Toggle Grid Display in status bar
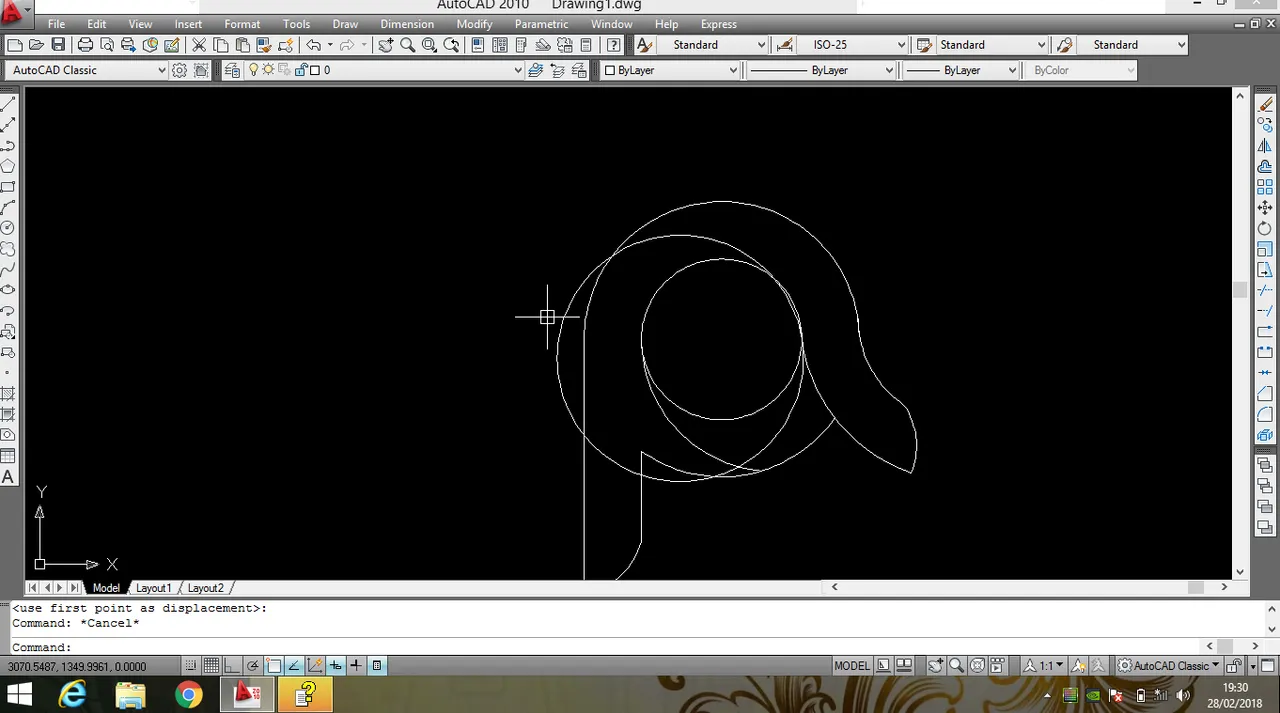 [212, 666]
